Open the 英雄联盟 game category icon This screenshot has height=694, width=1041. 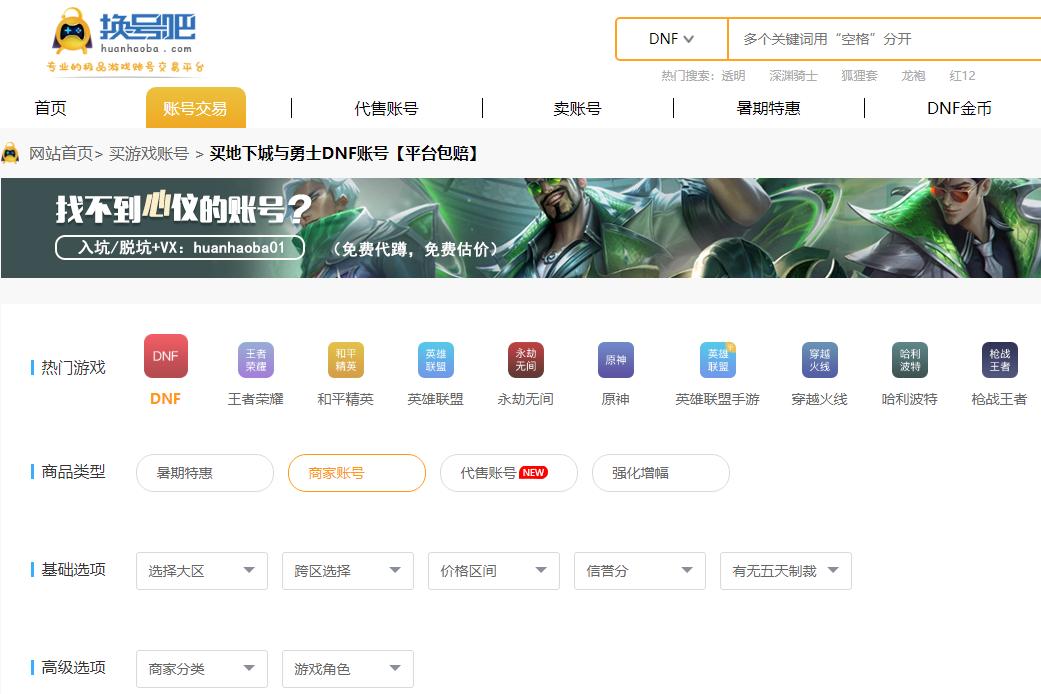435,356
